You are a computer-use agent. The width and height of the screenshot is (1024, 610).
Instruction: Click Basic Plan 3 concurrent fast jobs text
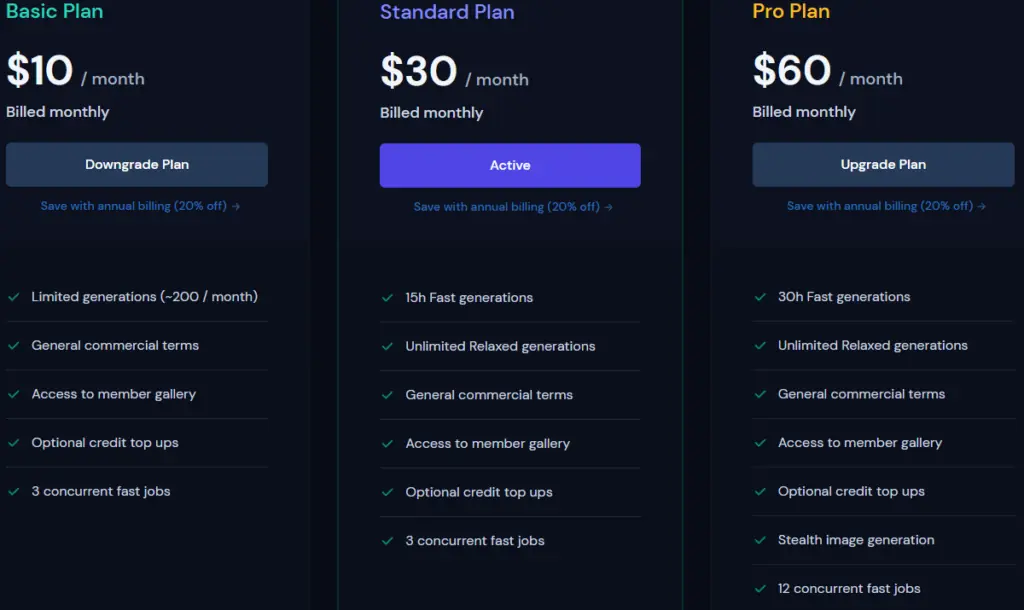pos(101,492)
